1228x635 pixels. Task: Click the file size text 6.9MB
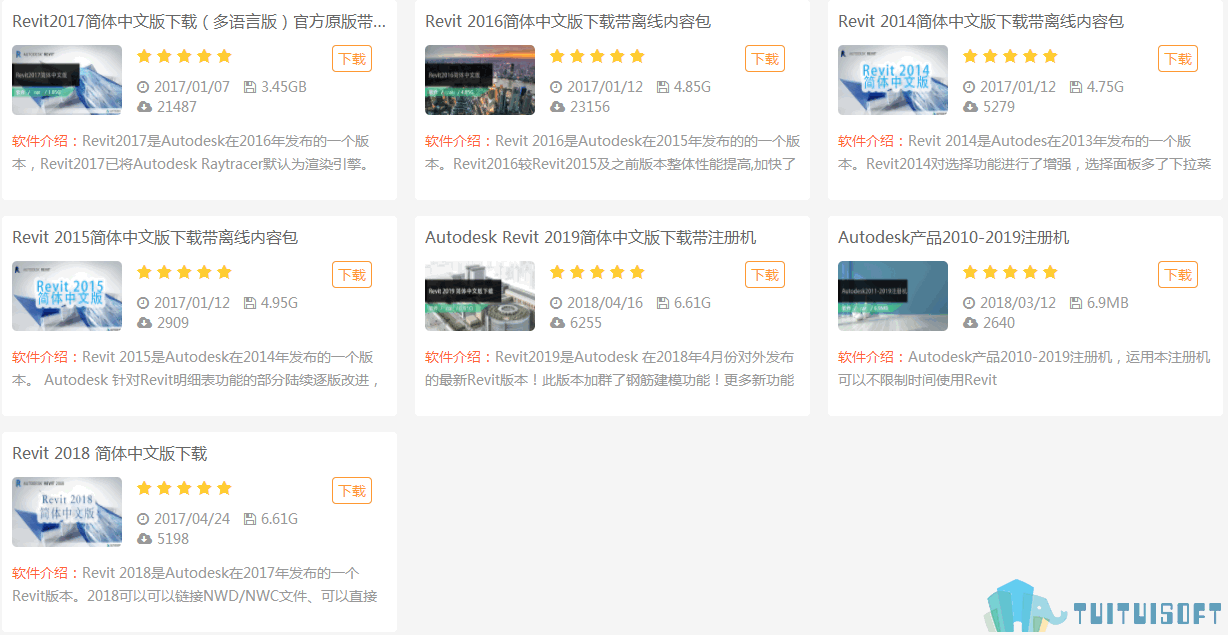click(x=1108, y=303)
